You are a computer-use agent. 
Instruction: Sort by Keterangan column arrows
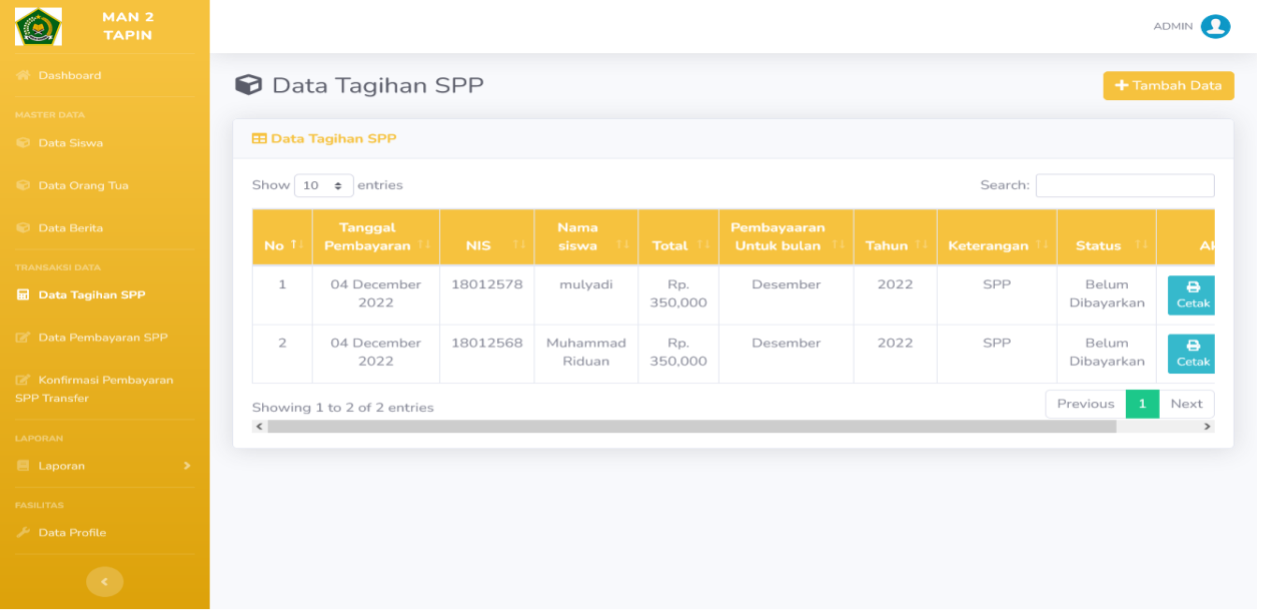1041,246
